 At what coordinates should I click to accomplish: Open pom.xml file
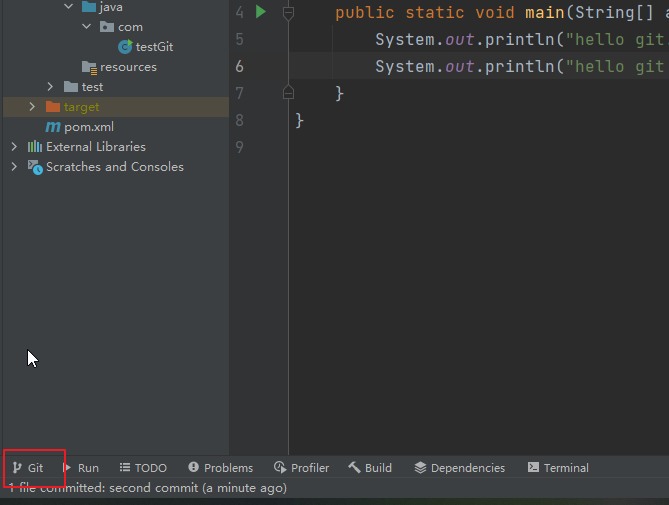pos(89,127)
